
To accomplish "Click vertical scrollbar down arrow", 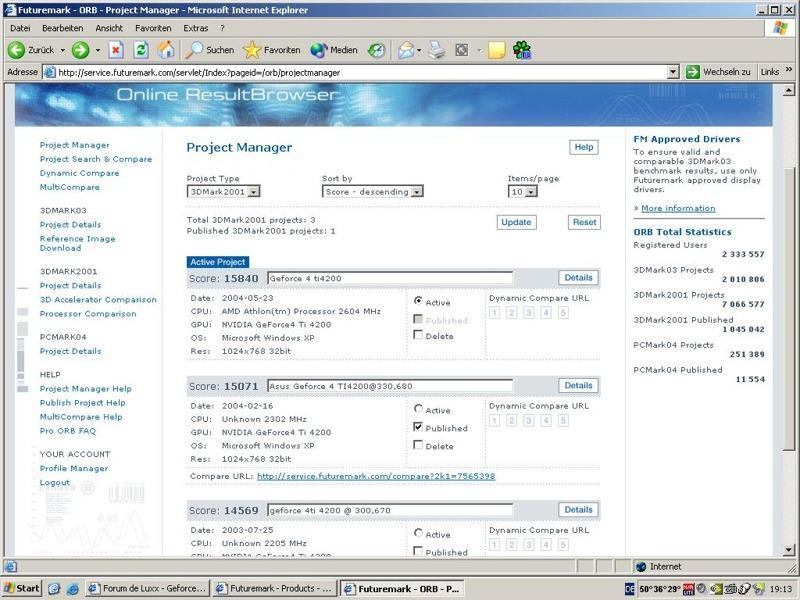I will click(789, 550).
